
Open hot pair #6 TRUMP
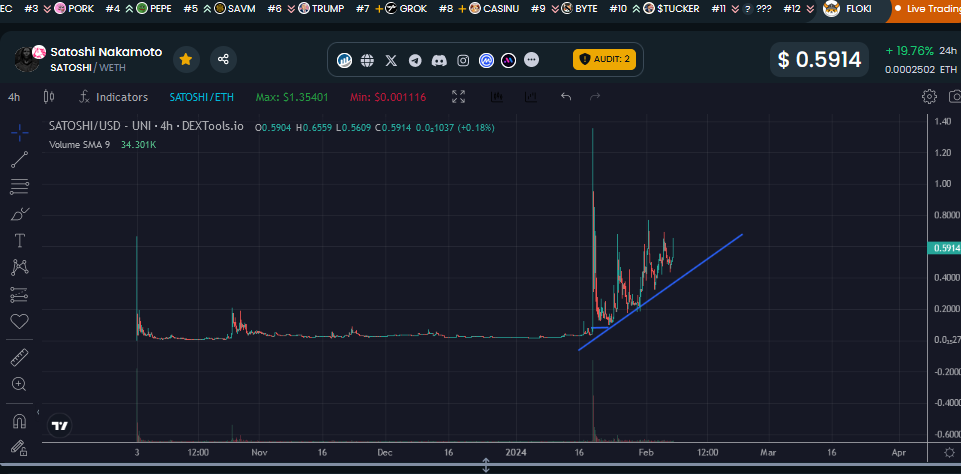click(305, 9)
